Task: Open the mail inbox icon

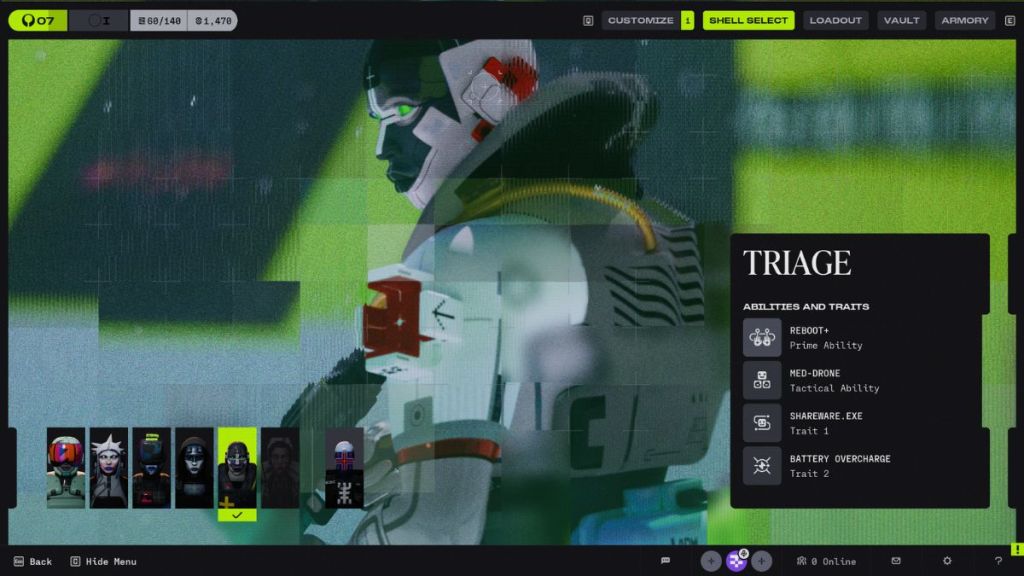Action: pyautogui.click(x=896, y=561)
